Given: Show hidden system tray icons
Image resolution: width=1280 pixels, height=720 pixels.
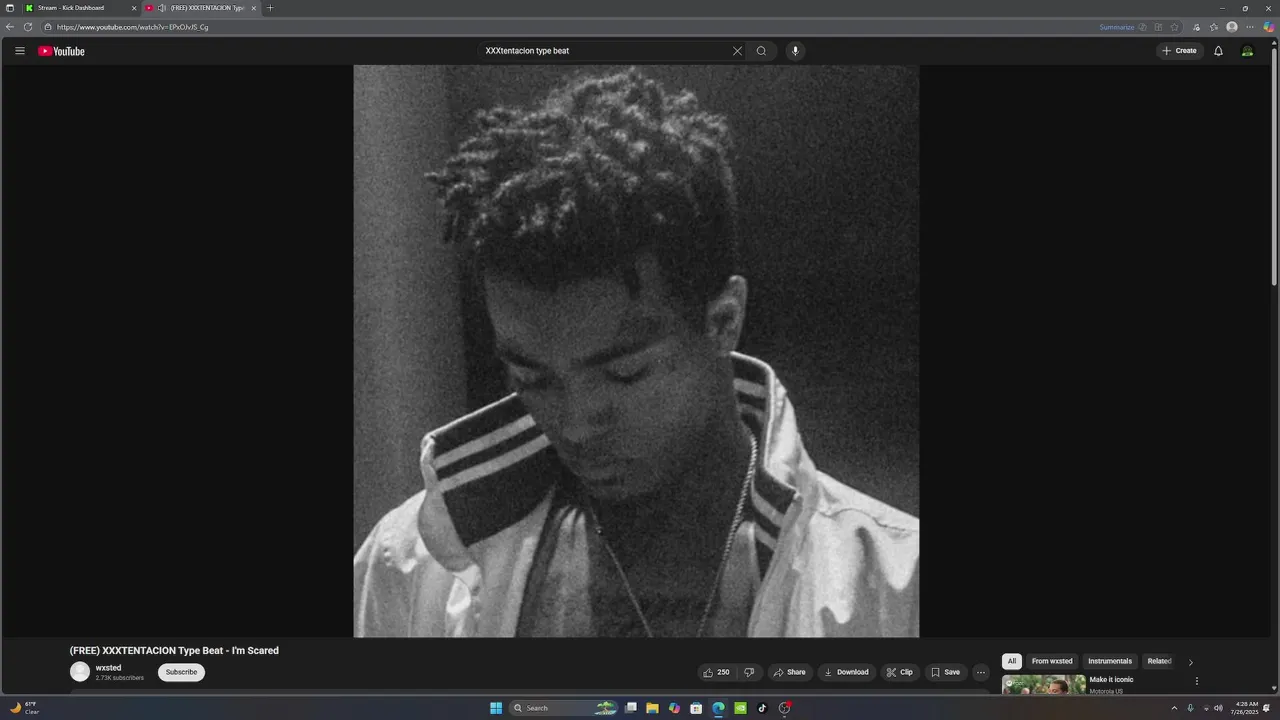Looking at the screenshot, I should 1174,708.
